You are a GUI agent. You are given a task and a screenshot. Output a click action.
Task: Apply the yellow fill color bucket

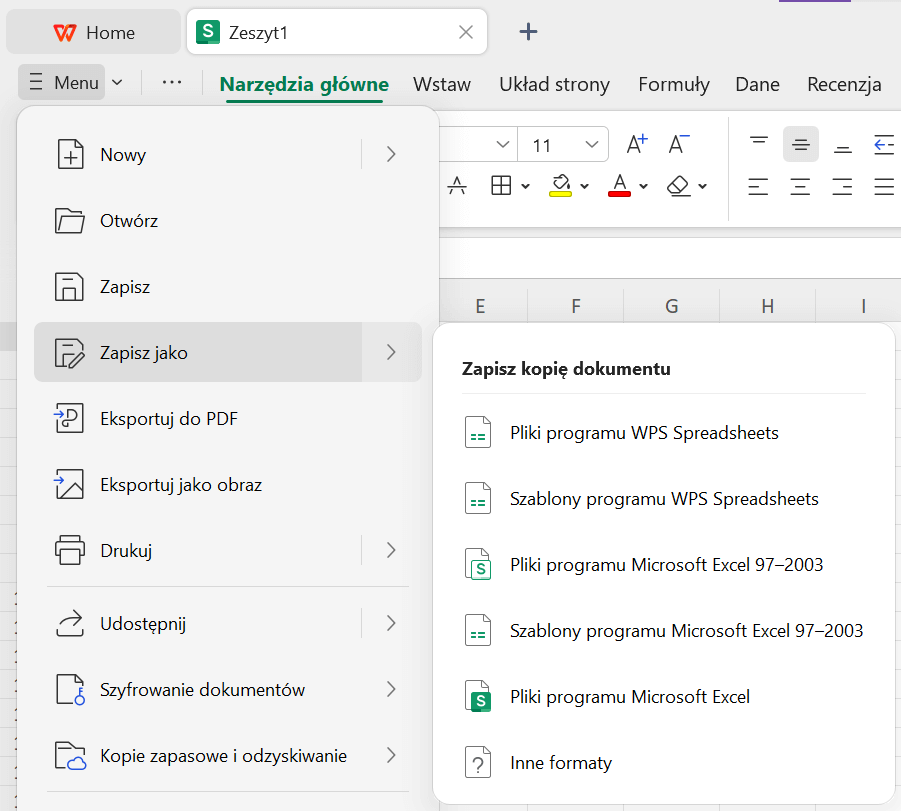pos(560,186)
